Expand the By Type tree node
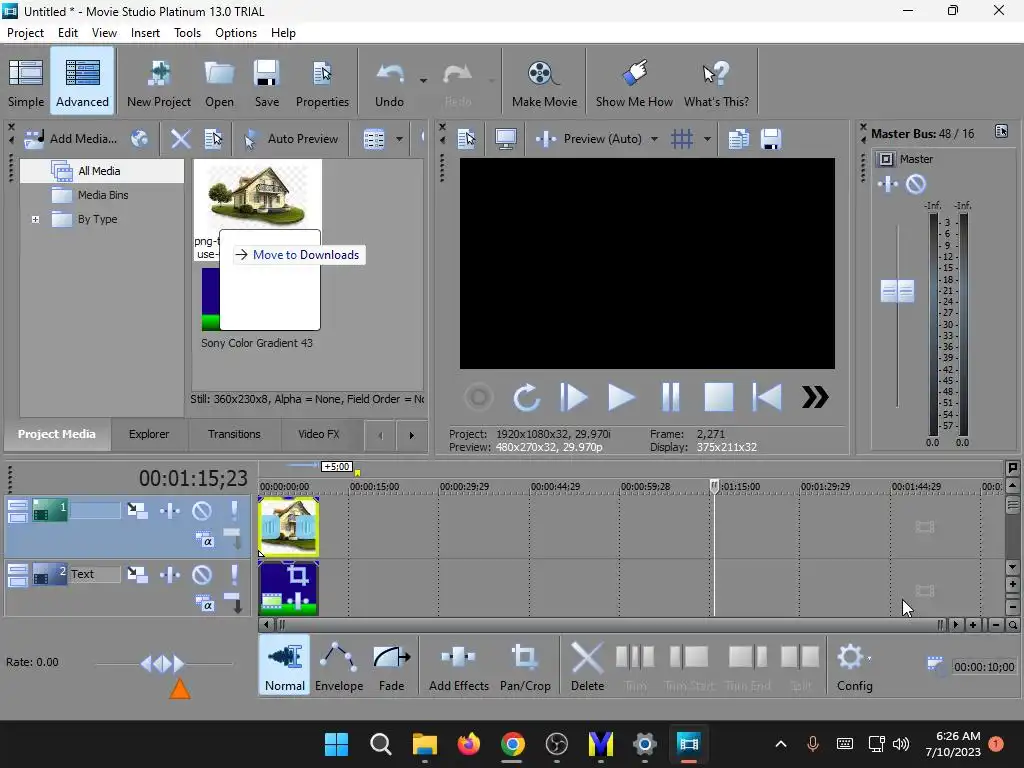 [x=35, y=219]
